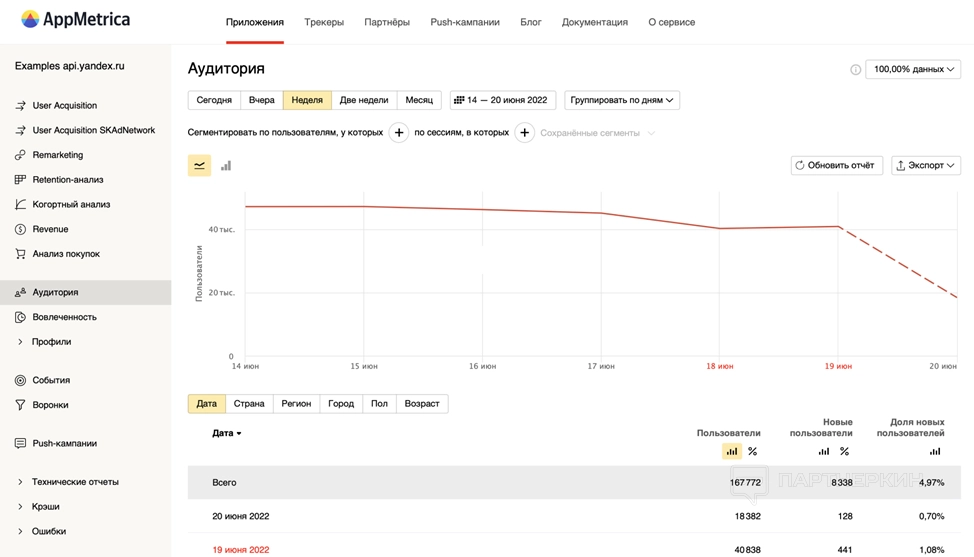Viewport: 974px width, 557px height.
Task: Open Retention-анализ from sidebar
Action: click(67, 180)
